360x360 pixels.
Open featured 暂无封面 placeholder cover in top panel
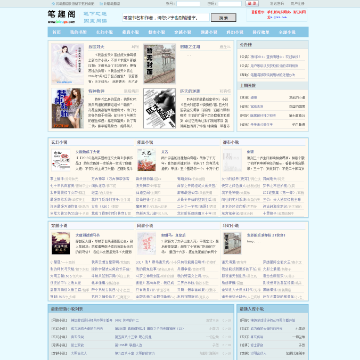click(159, 64)
